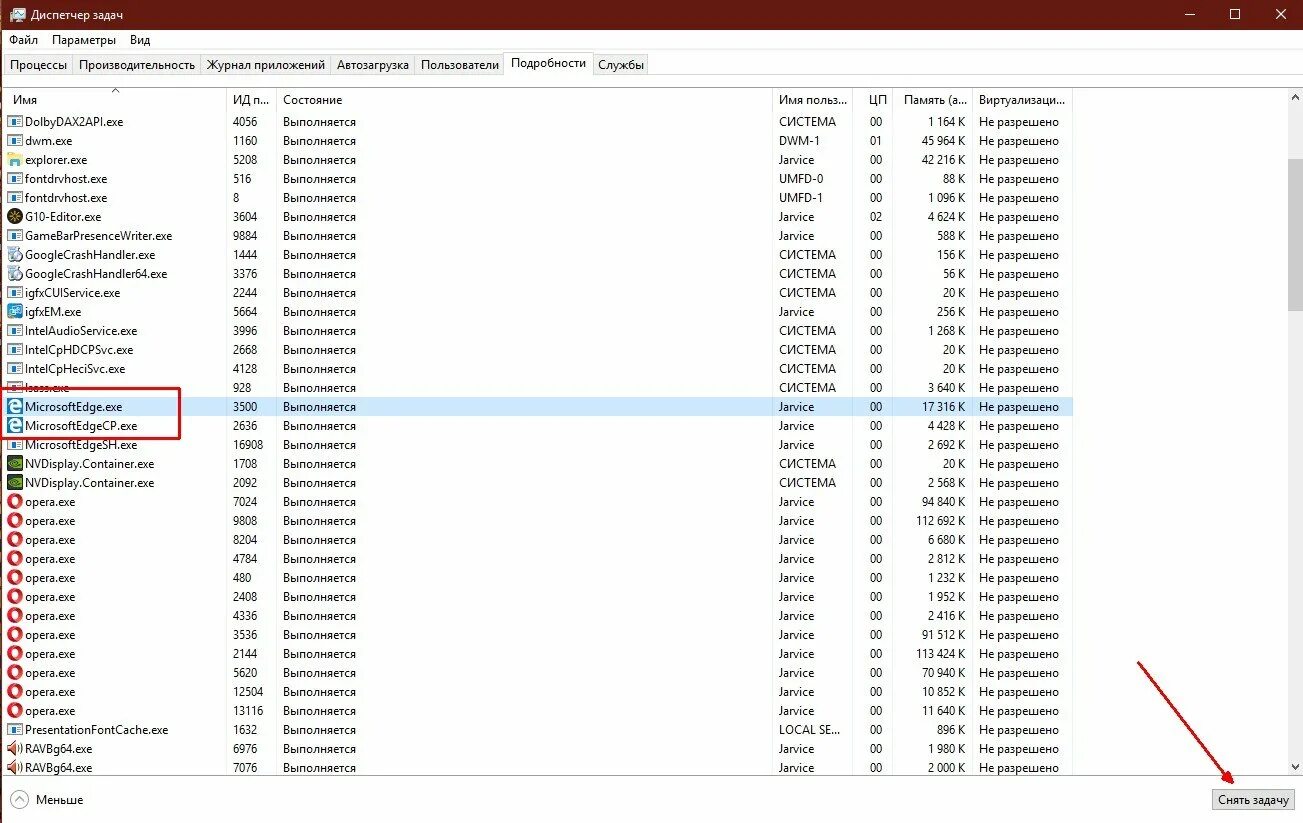
Task: Open the Службы tab
Action: pos(621,65)
